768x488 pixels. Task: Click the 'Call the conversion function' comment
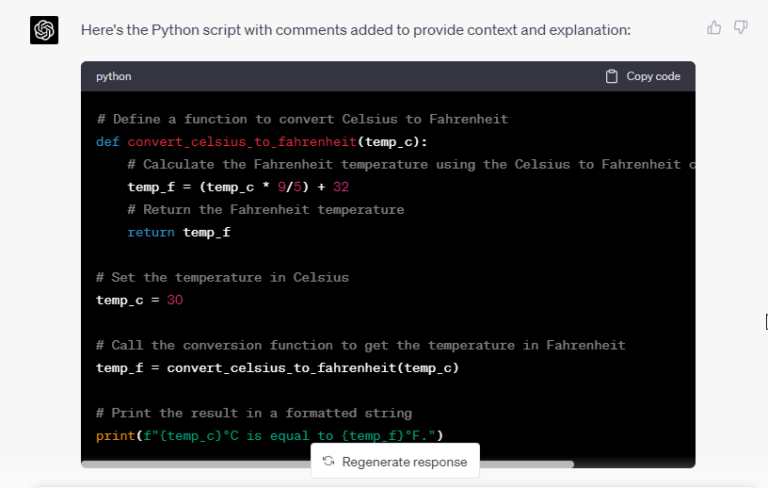click(360, 345)
